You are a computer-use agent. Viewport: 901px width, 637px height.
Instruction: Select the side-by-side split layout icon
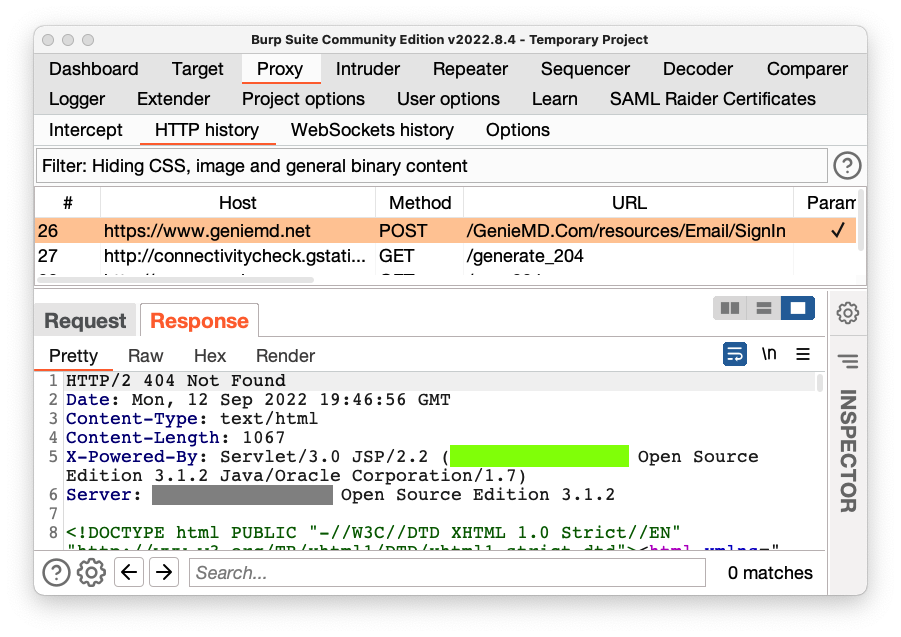(730, 309)
